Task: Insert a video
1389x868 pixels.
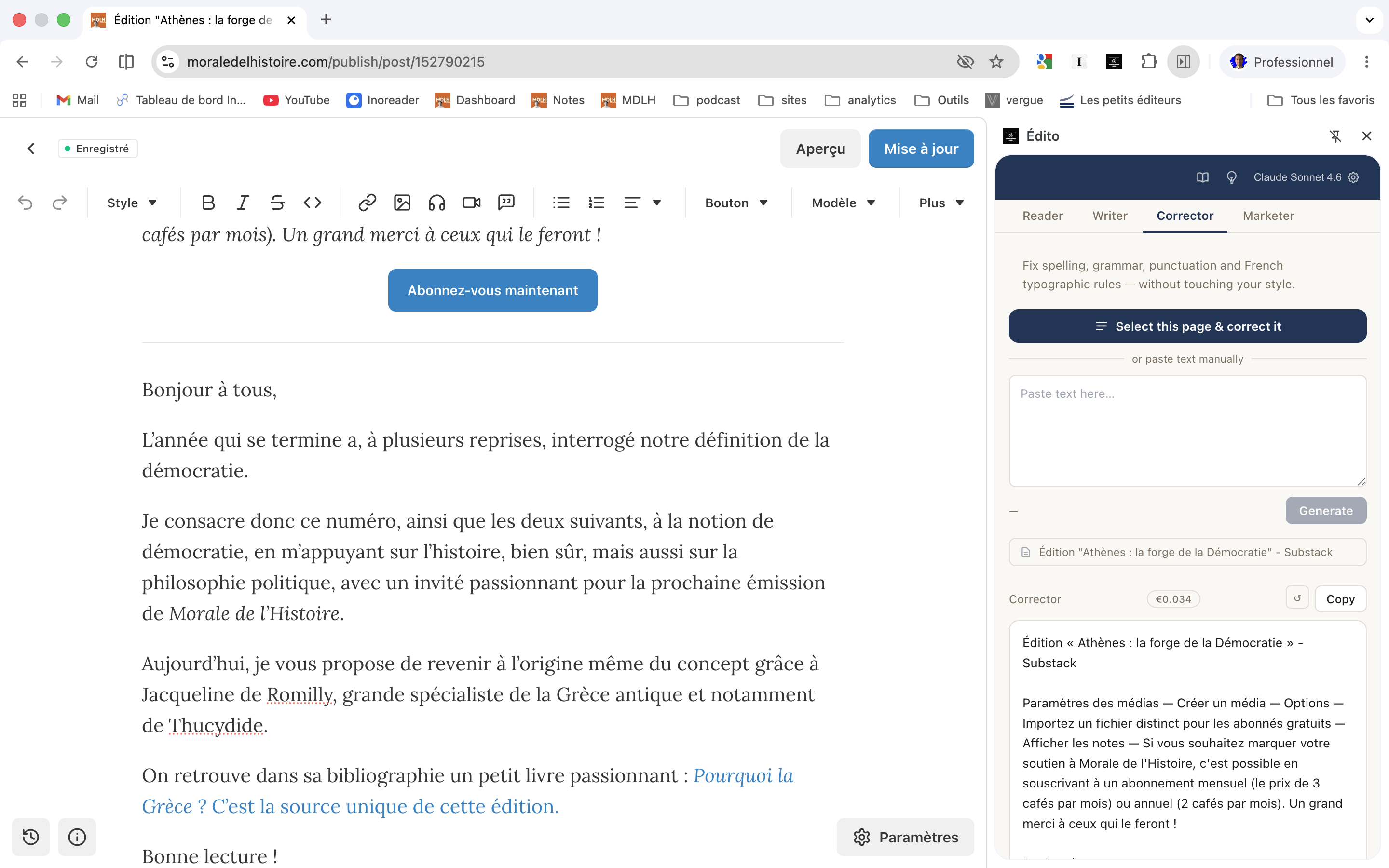Action: click(x=471, y=203)
